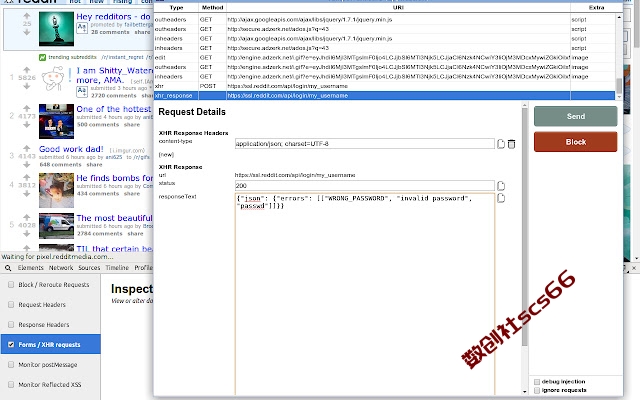Select the xhr_response row
The height and width of the screenshot is (400, 640).
point(384,96)
